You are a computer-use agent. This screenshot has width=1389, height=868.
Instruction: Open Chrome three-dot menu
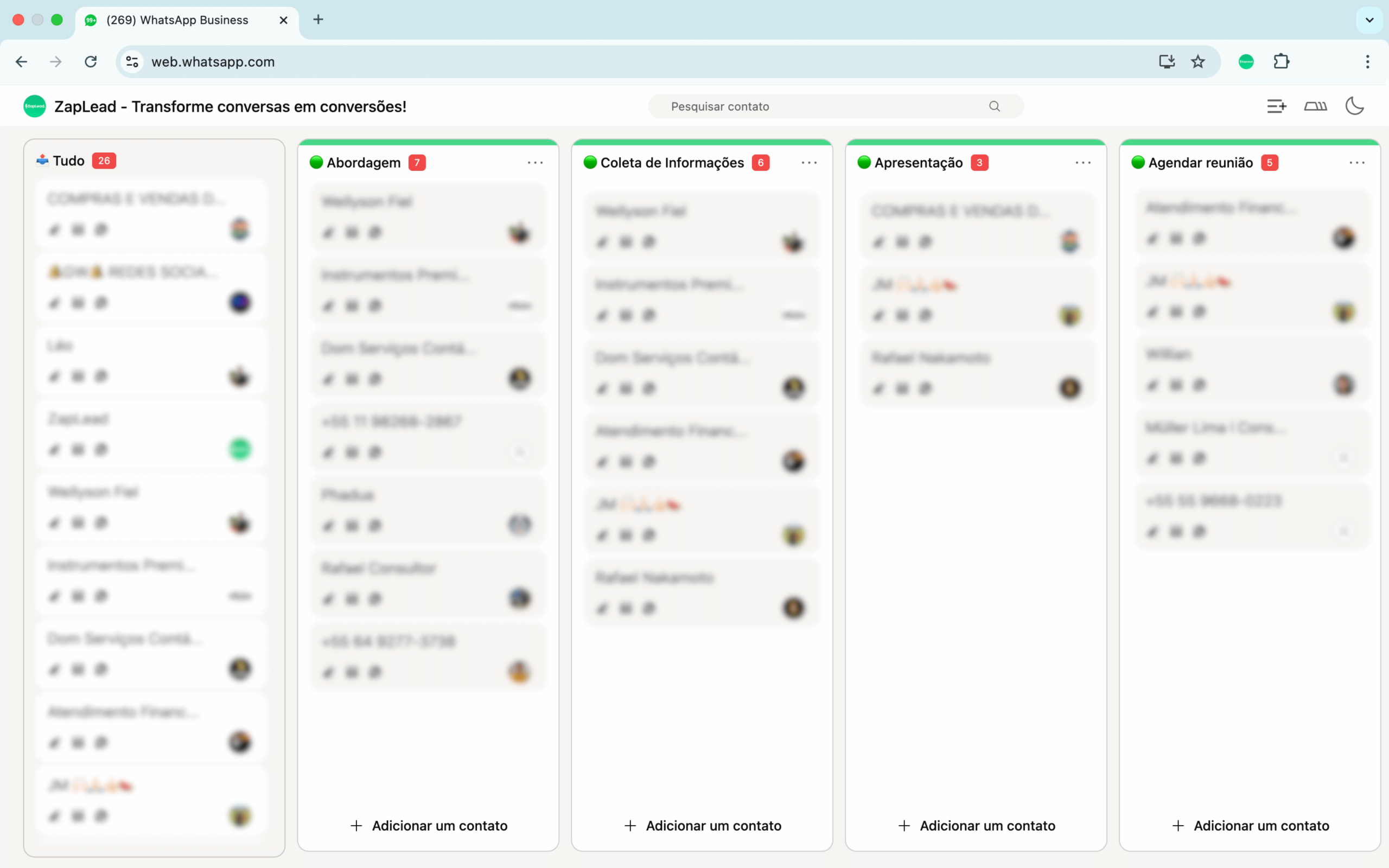tap(1368, 61)
